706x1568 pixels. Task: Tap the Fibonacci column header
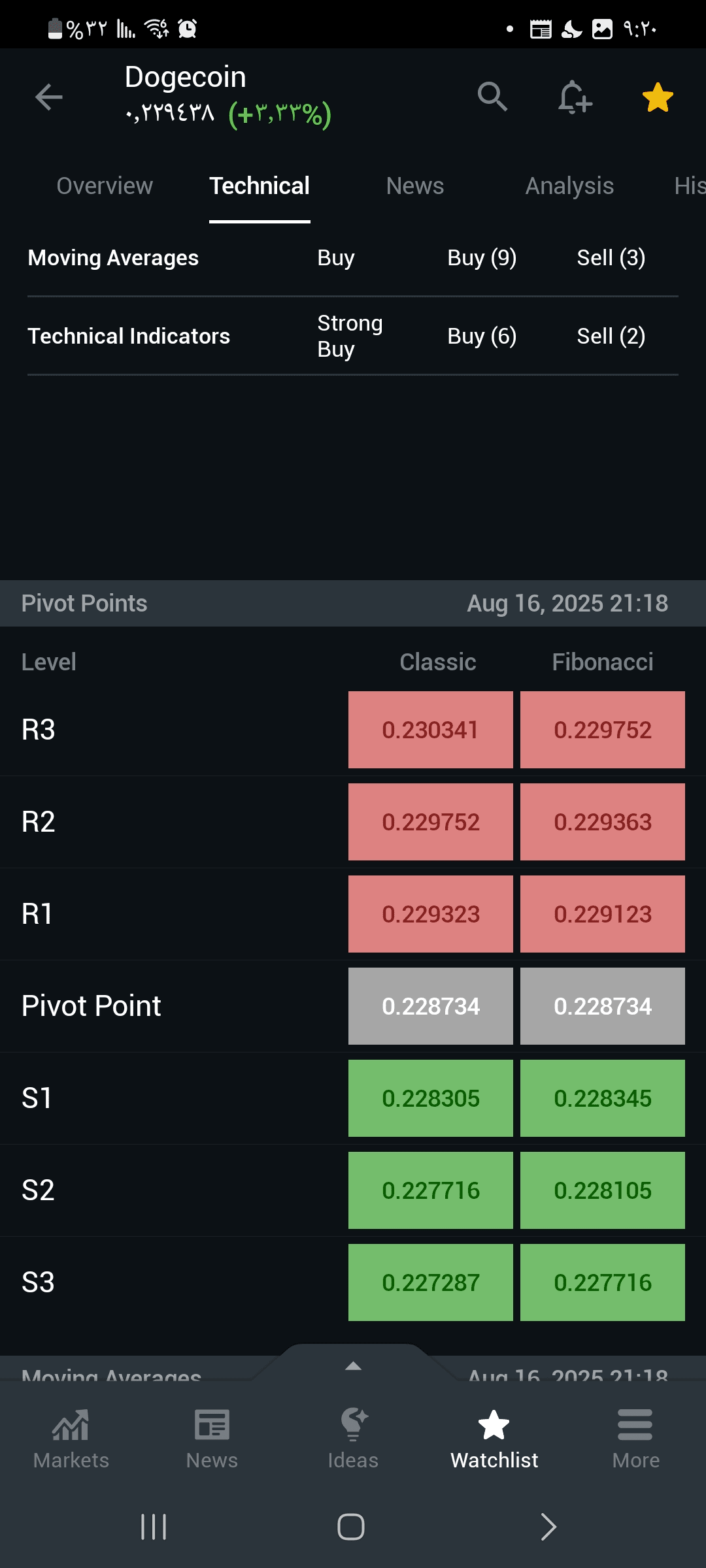click(603, 662)
